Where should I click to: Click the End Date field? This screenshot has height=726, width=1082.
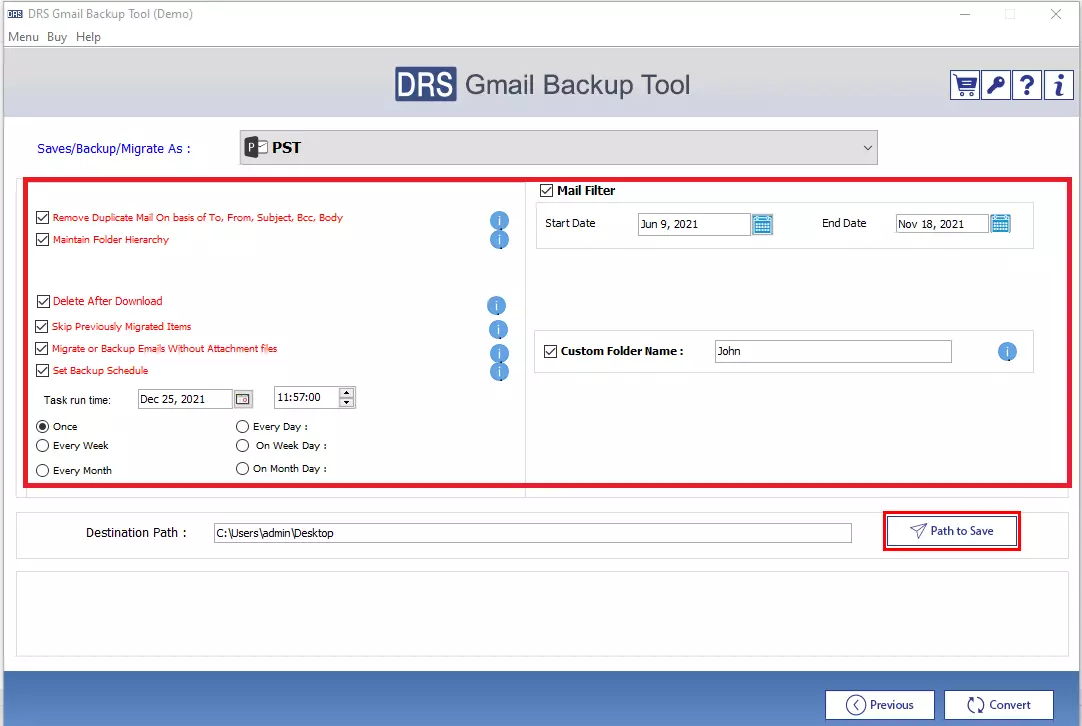click(x=942, y=224)
